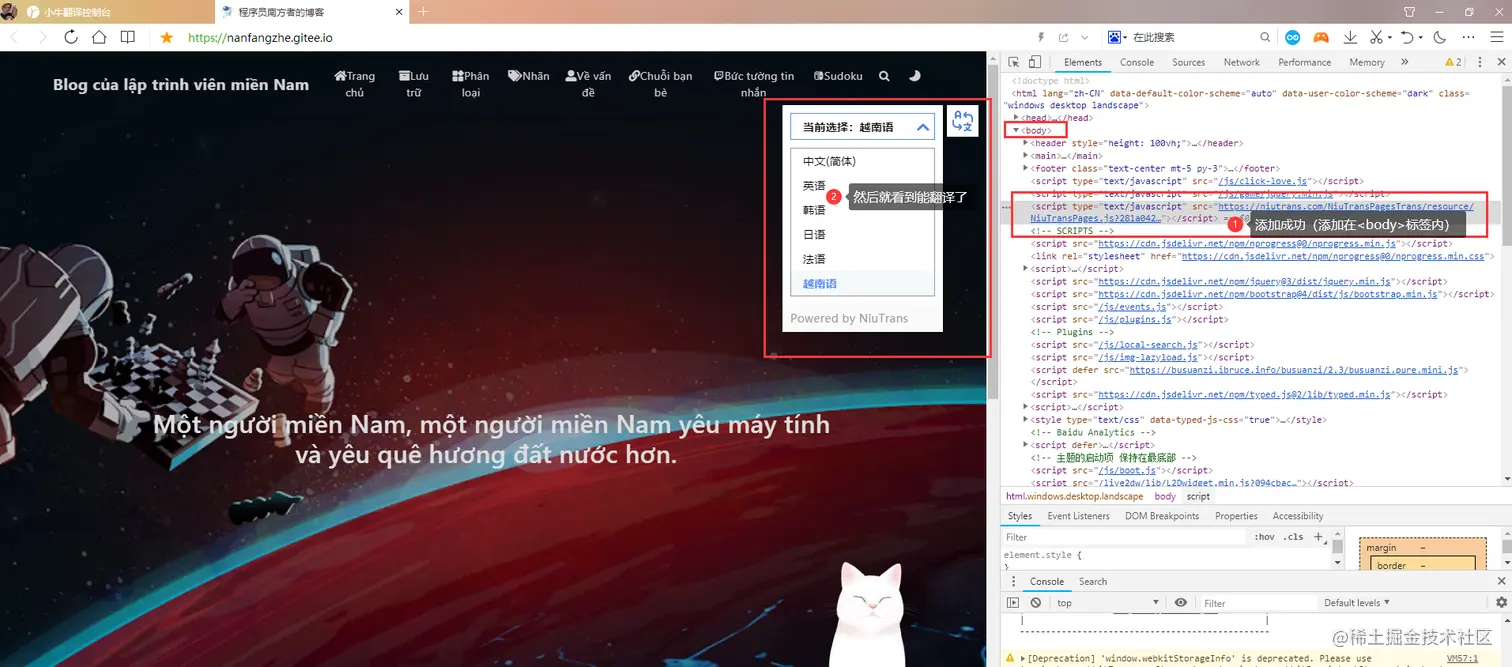The height and width of the screenshot is (667, 1512).
Task: Open DevTools three-dot customize menu
Action: point(1482,62)
